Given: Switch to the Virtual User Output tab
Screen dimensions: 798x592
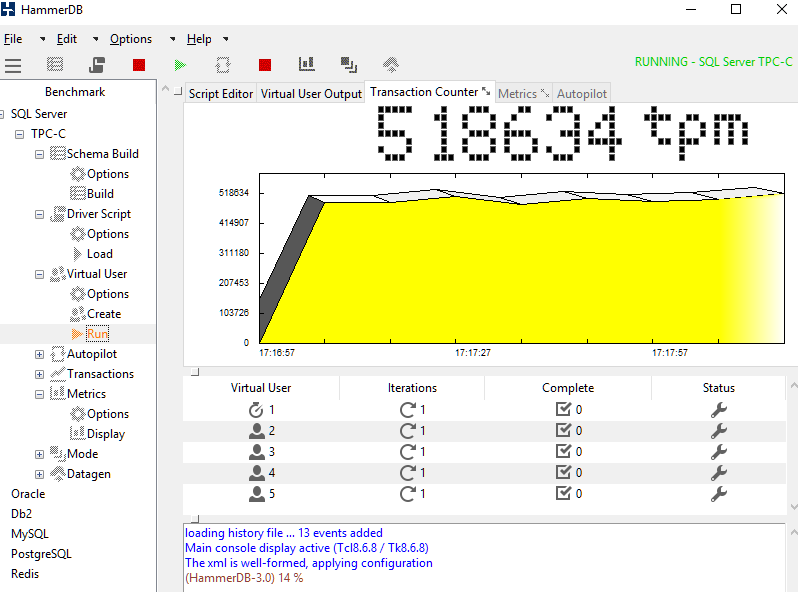Looking at the screenshot, I should coord(311,94).
